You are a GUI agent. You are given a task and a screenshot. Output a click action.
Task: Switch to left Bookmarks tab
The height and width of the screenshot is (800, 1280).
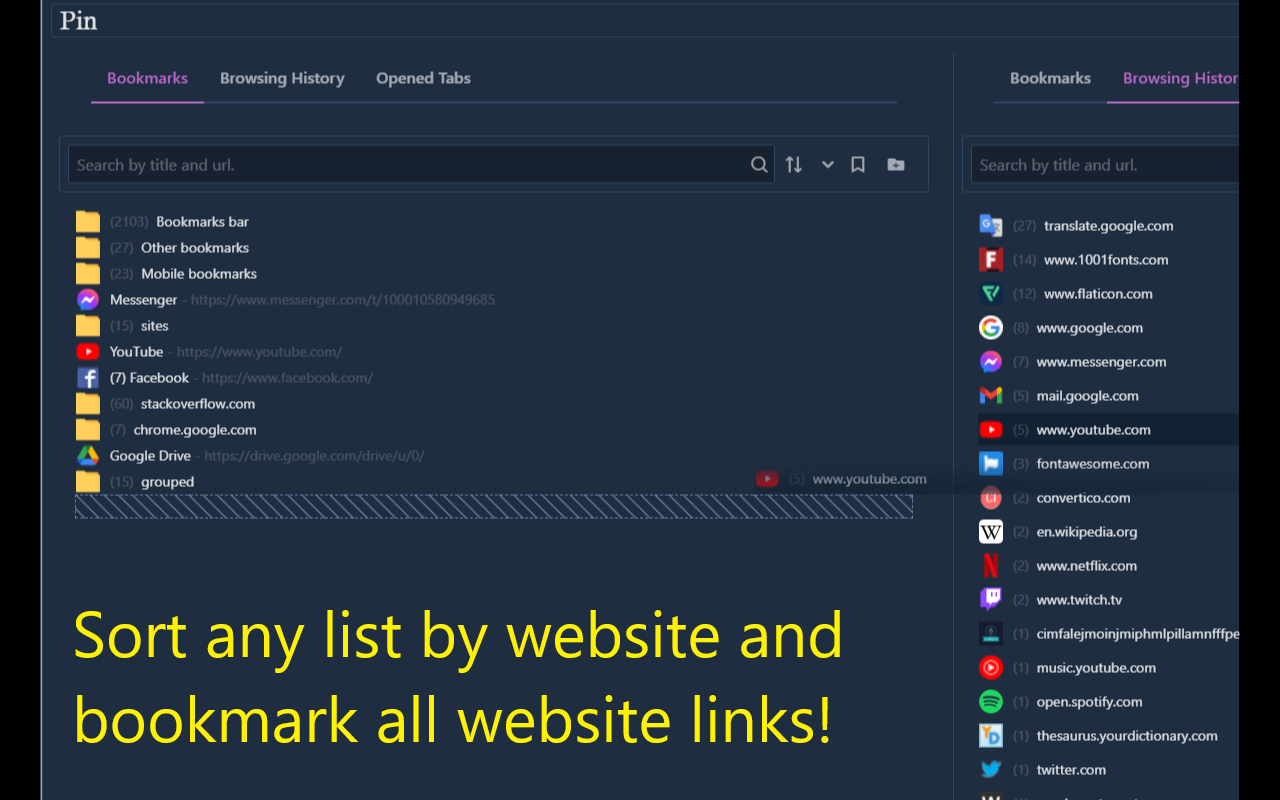click(x=147, y=78)
